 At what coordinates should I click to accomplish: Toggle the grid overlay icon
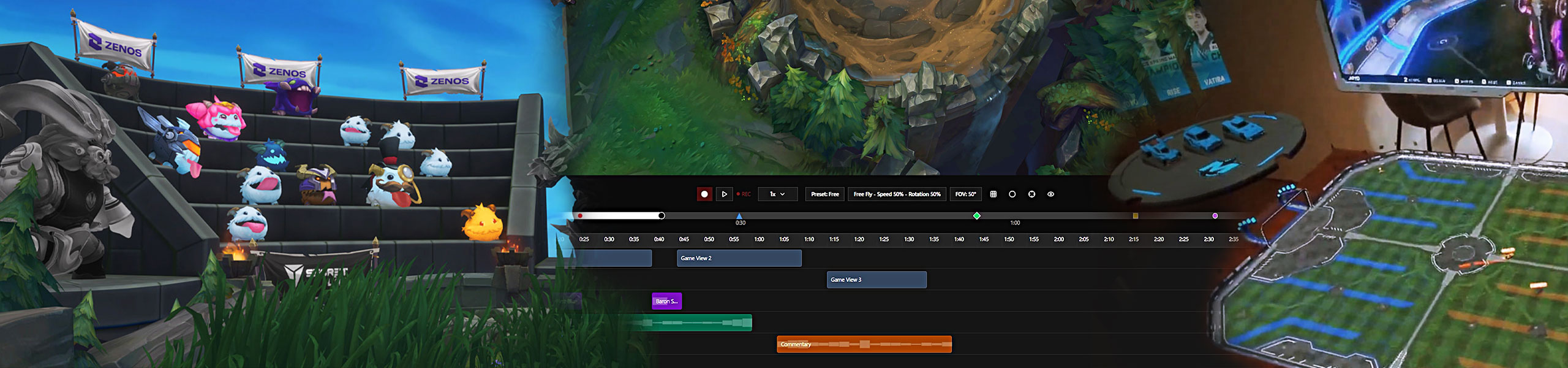click(x=993, y=194)
